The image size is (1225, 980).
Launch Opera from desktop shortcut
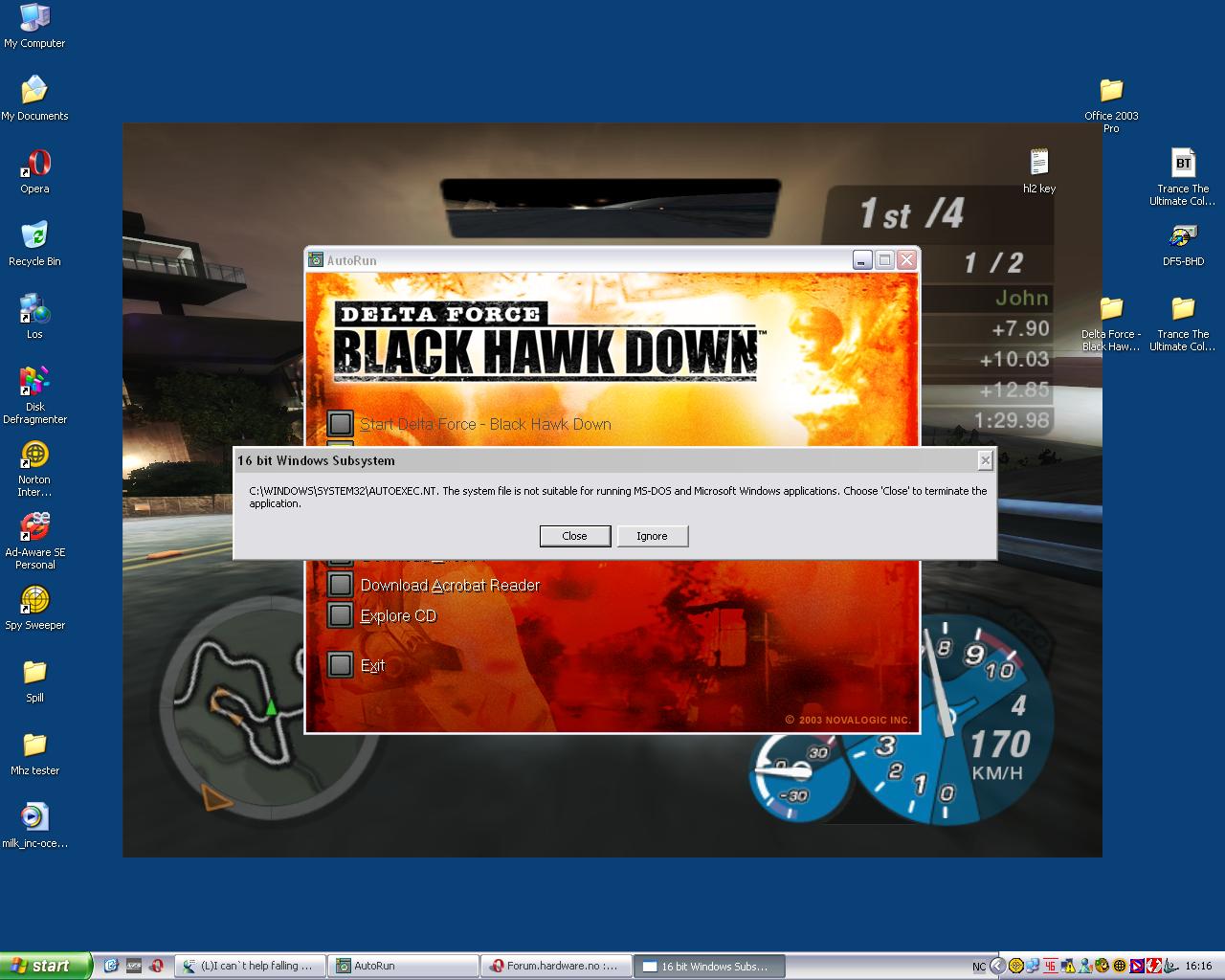pos(34,171)
